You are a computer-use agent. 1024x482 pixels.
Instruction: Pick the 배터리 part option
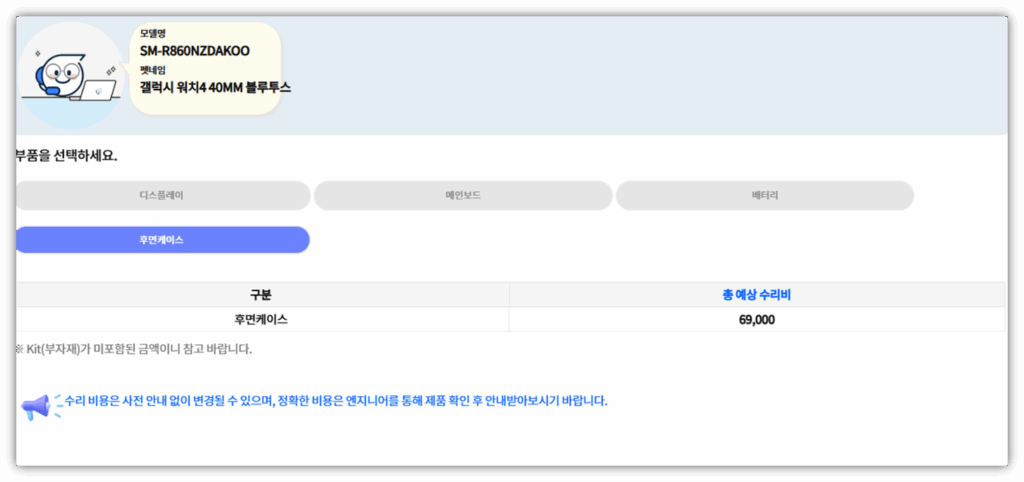[x=764, y=196]
